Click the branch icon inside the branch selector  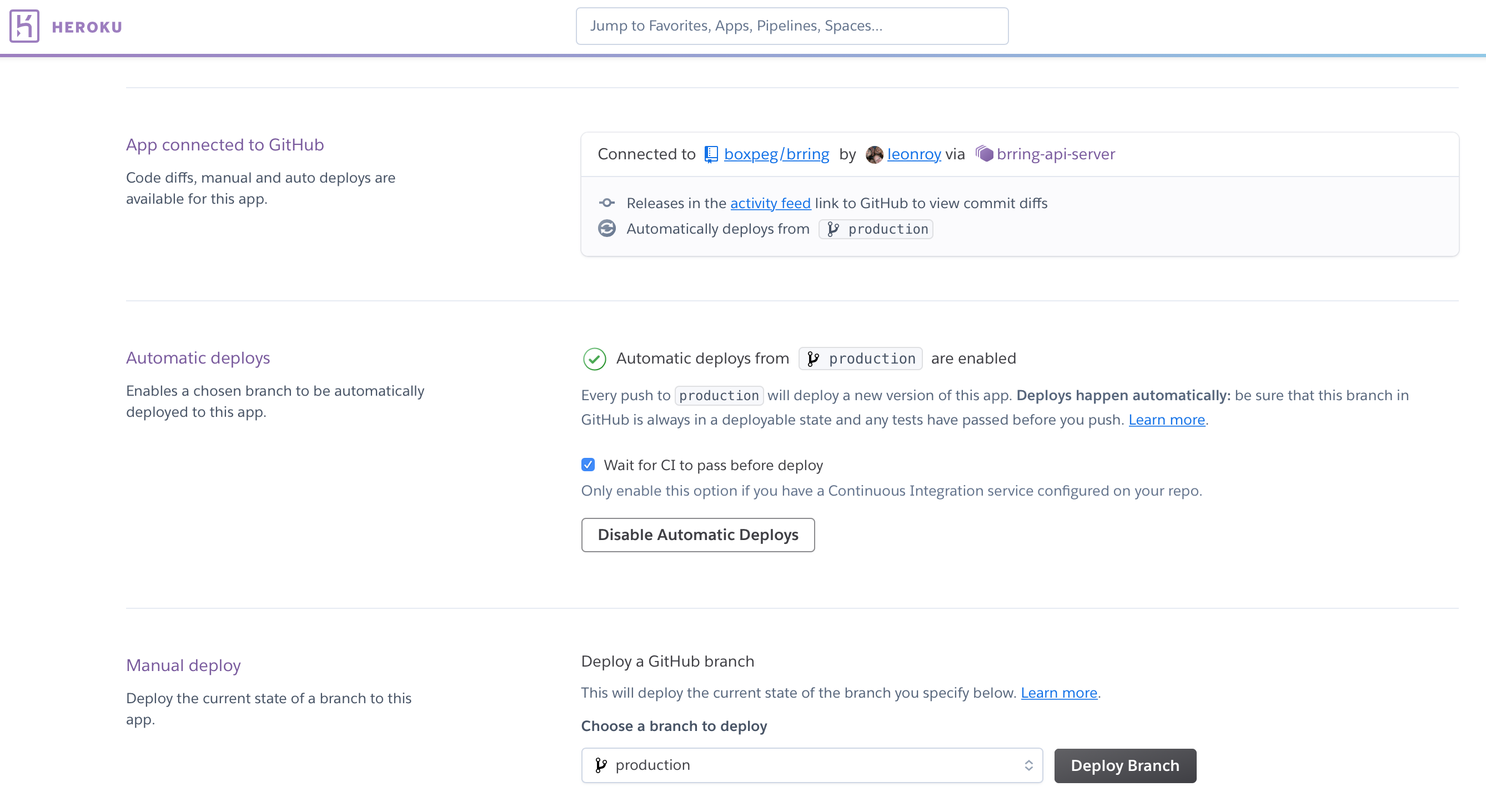click(x=600, y=765)
